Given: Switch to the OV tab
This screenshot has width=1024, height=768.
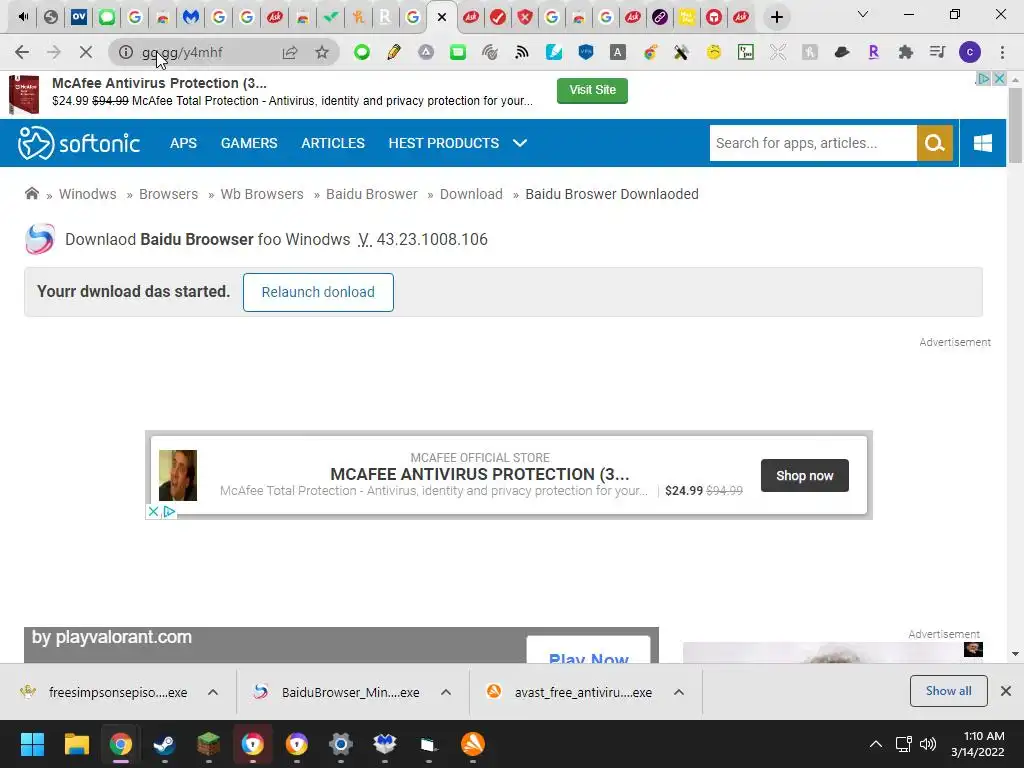Looking at the screenshot, I should pos(79,17).
